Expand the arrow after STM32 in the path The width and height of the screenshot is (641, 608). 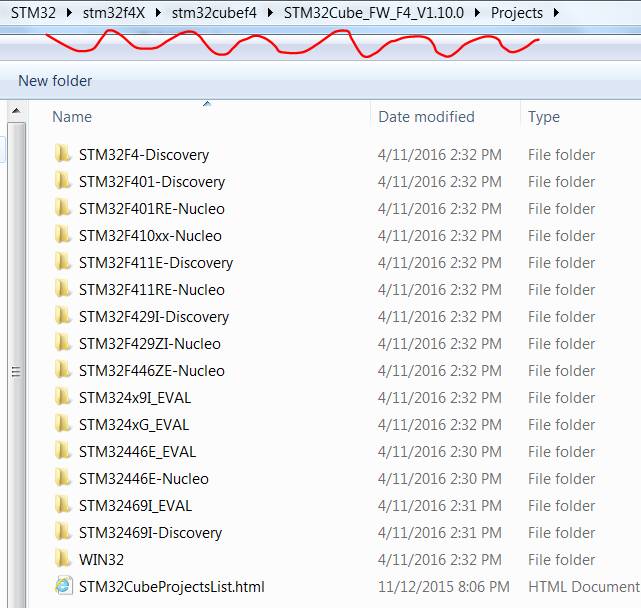(69, 13)
